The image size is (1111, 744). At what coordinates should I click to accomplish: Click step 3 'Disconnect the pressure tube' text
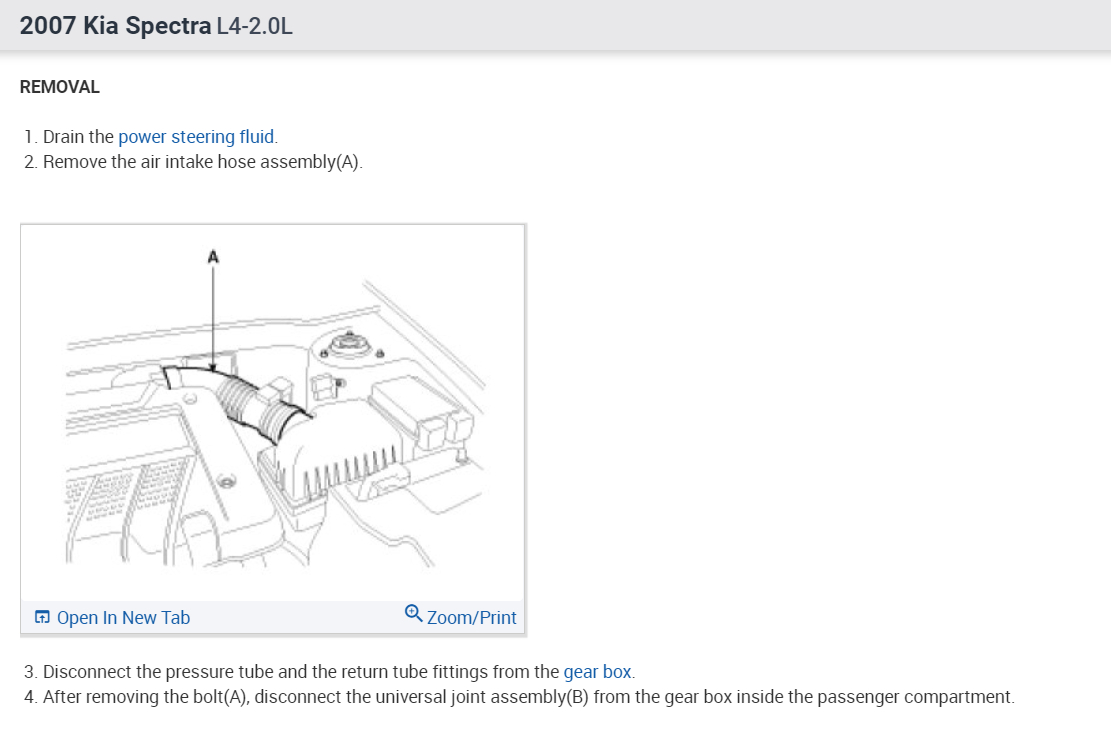tap(339, 672)
